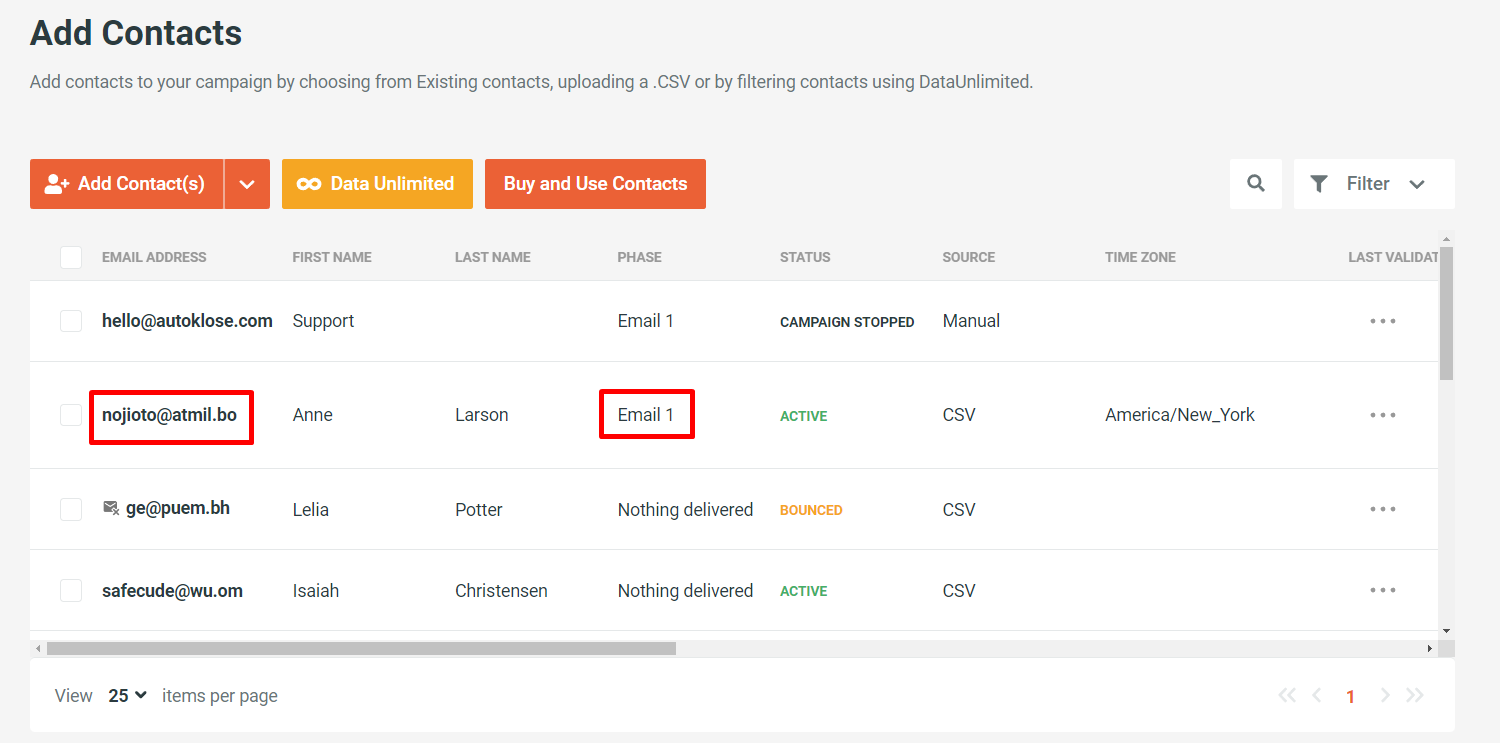Click ACTIVE status for Isaiah Christensen
Screen dimensions: 1500x743
pos(804,591)
